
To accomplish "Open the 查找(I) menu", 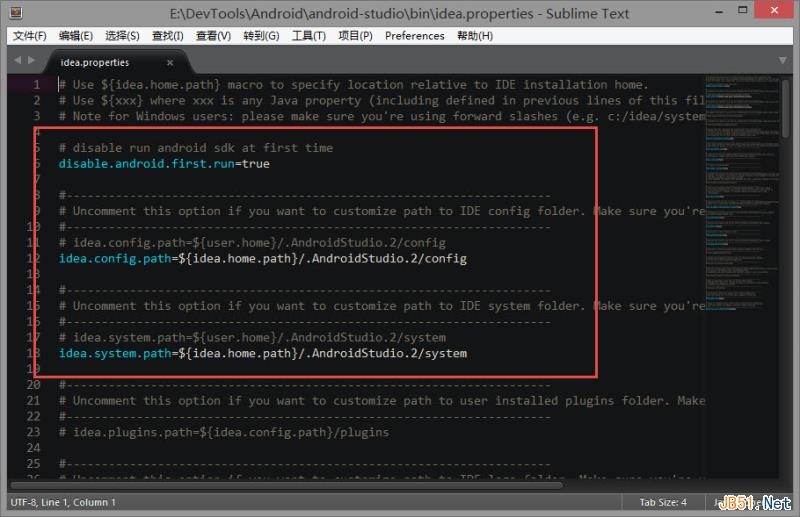I will tap(168, 36).
